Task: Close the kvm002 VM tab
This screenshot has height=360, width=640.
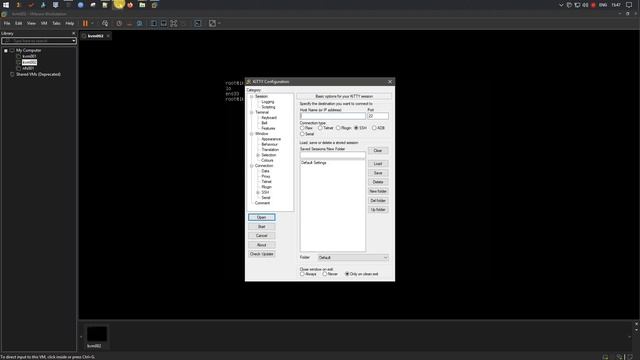Action: [108, 36]
